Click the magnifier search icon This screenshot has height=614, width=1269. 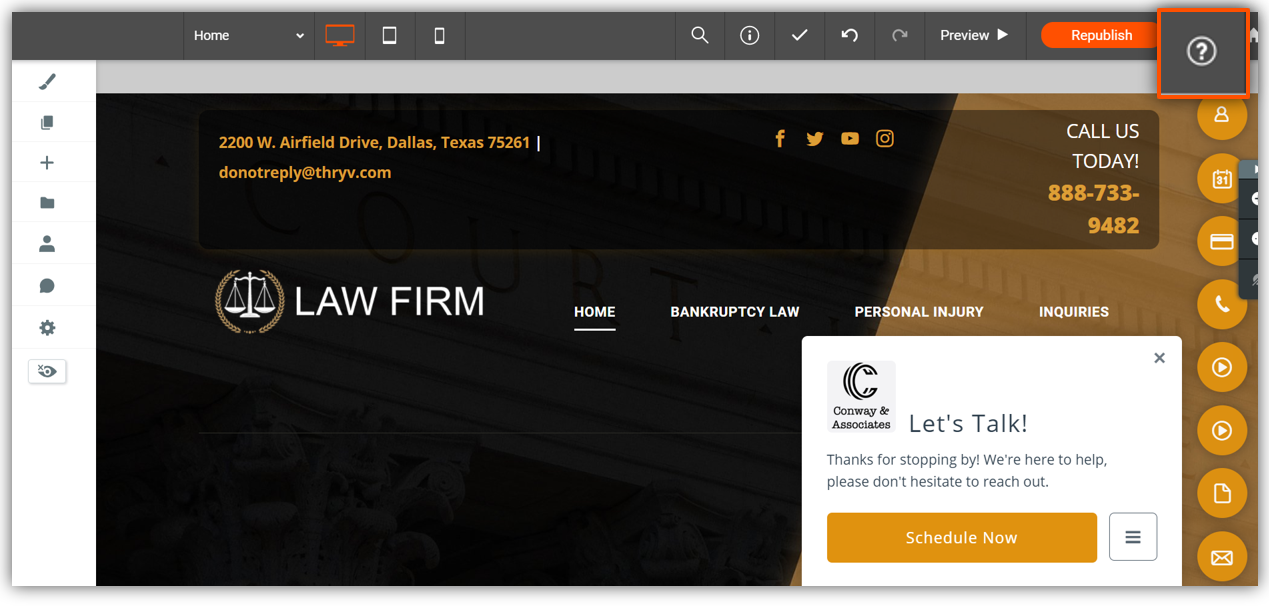(700, 36)
